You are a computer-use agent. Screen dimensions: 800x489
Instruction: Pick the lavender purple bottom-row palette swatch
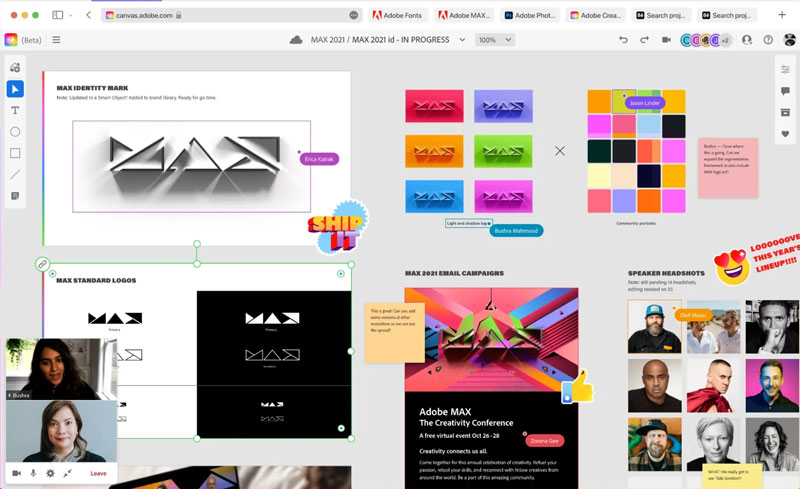coord(624,201)
